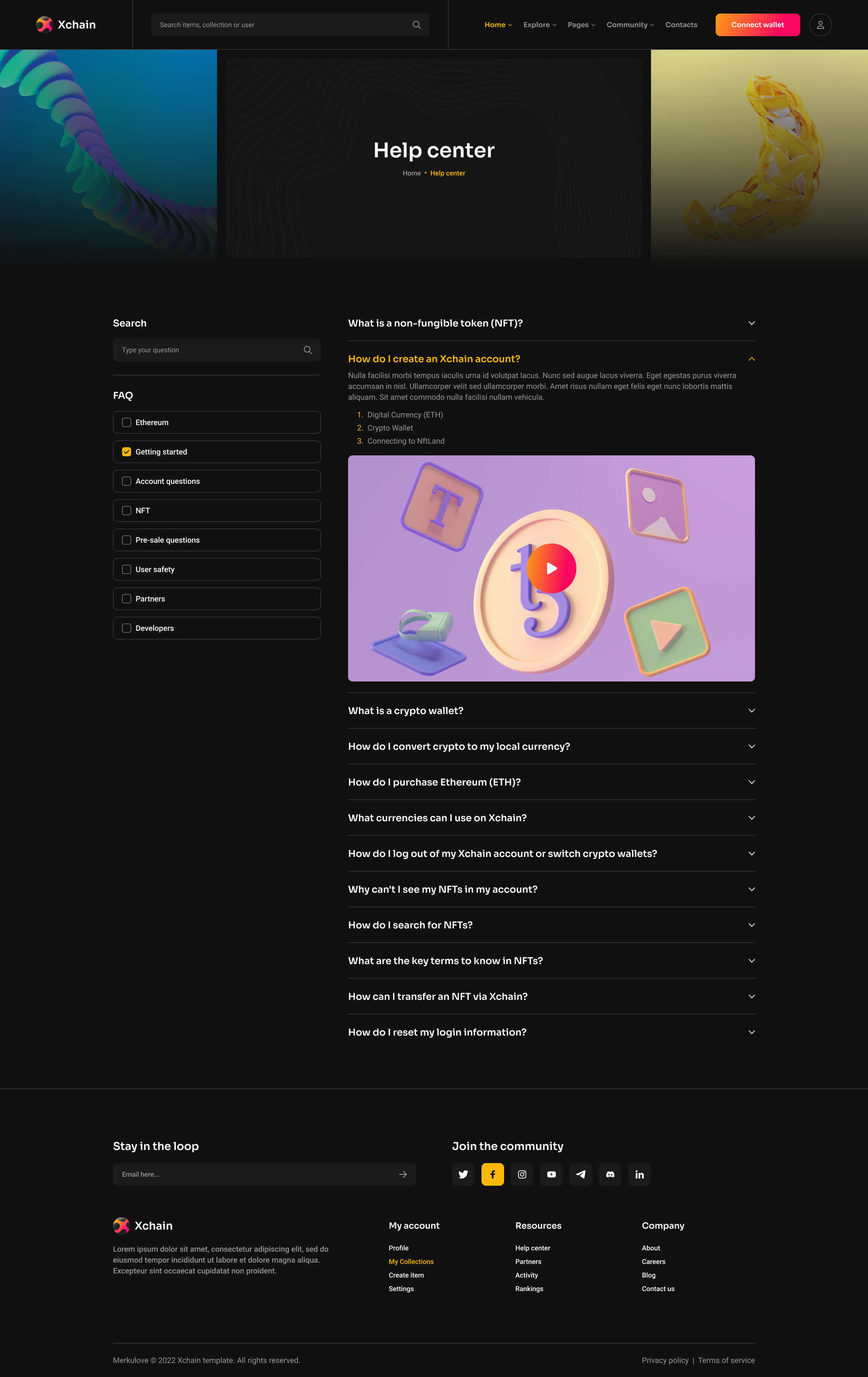Image resolution: width=868 pixels, height=1377 pixels.
Task: Click the Telegram paper plane icon
Action: click(x=580, y=1174)
